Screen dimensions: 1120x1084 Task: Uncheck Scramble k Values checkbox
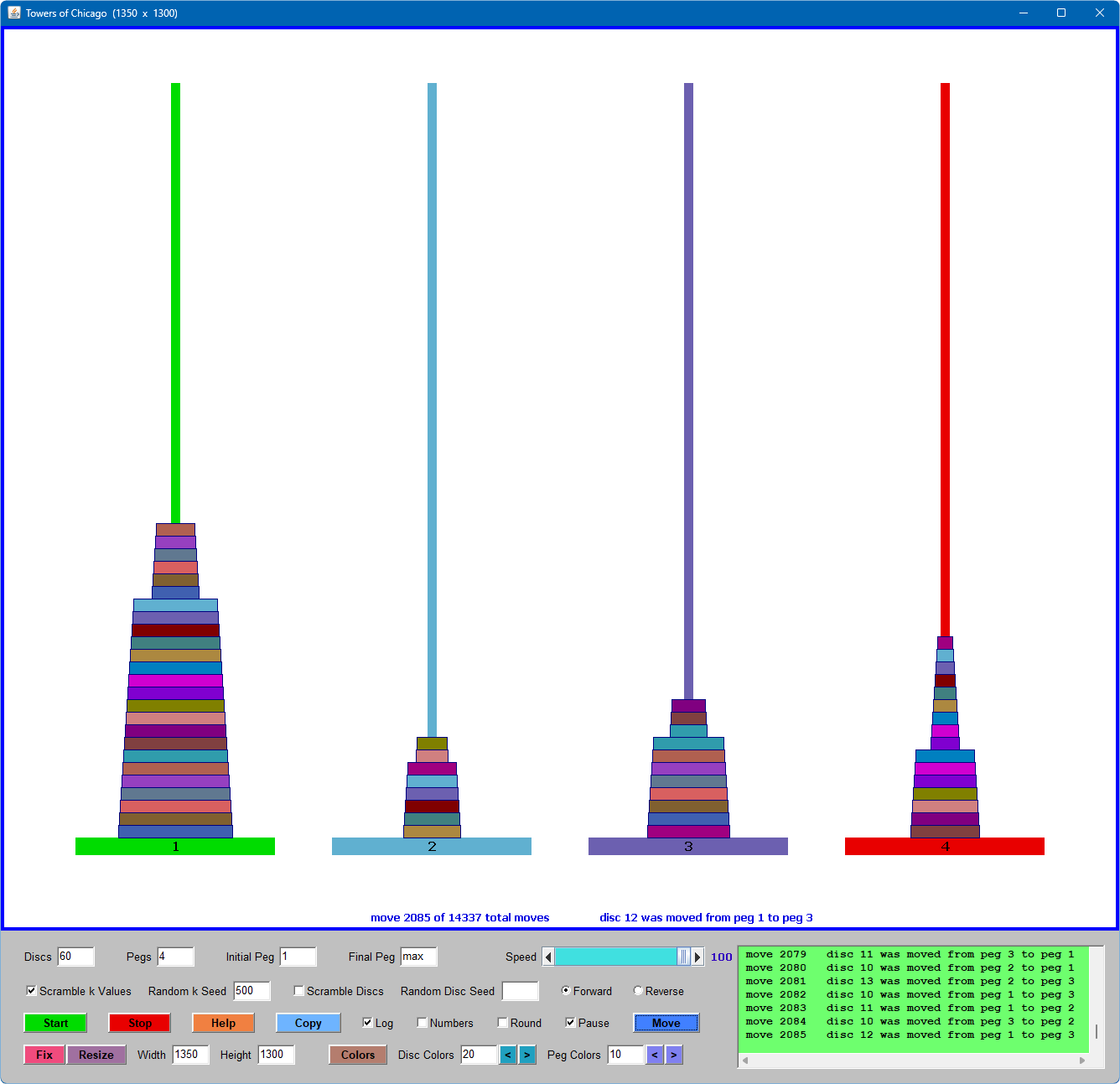tap(32, 991)
